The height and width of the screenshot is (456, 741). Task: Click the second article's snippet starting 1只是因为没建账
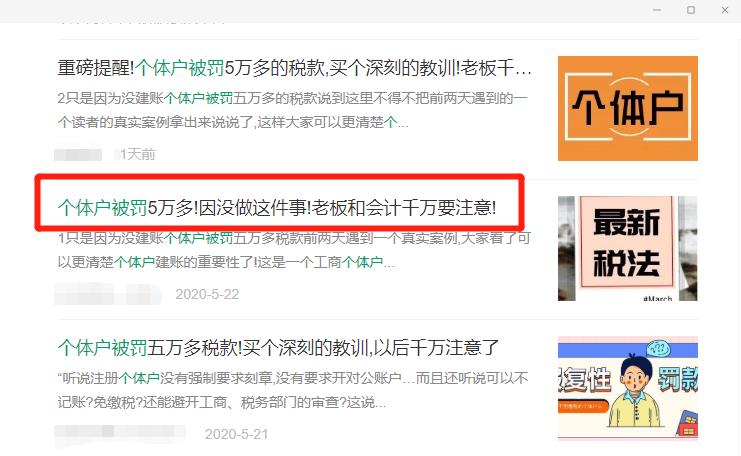tap(294, 250)
